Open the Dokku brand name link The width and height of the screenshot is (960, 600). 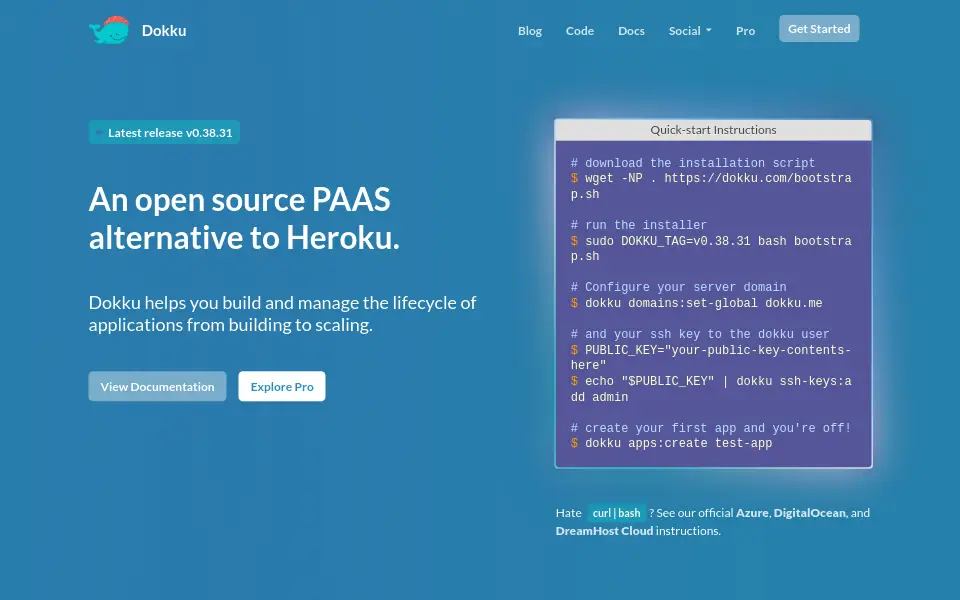(164, 31)
